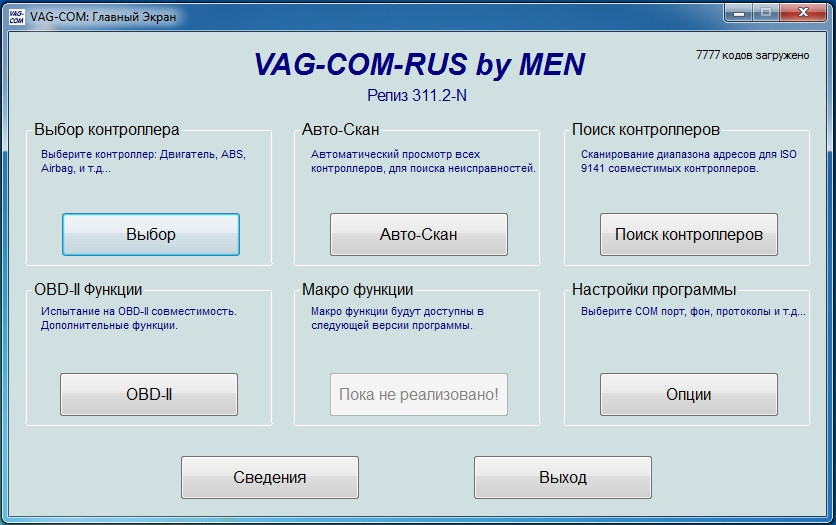Click the window title VAG-COM: Главный Экран
The image size is (836, 525).
coord(103,17)
